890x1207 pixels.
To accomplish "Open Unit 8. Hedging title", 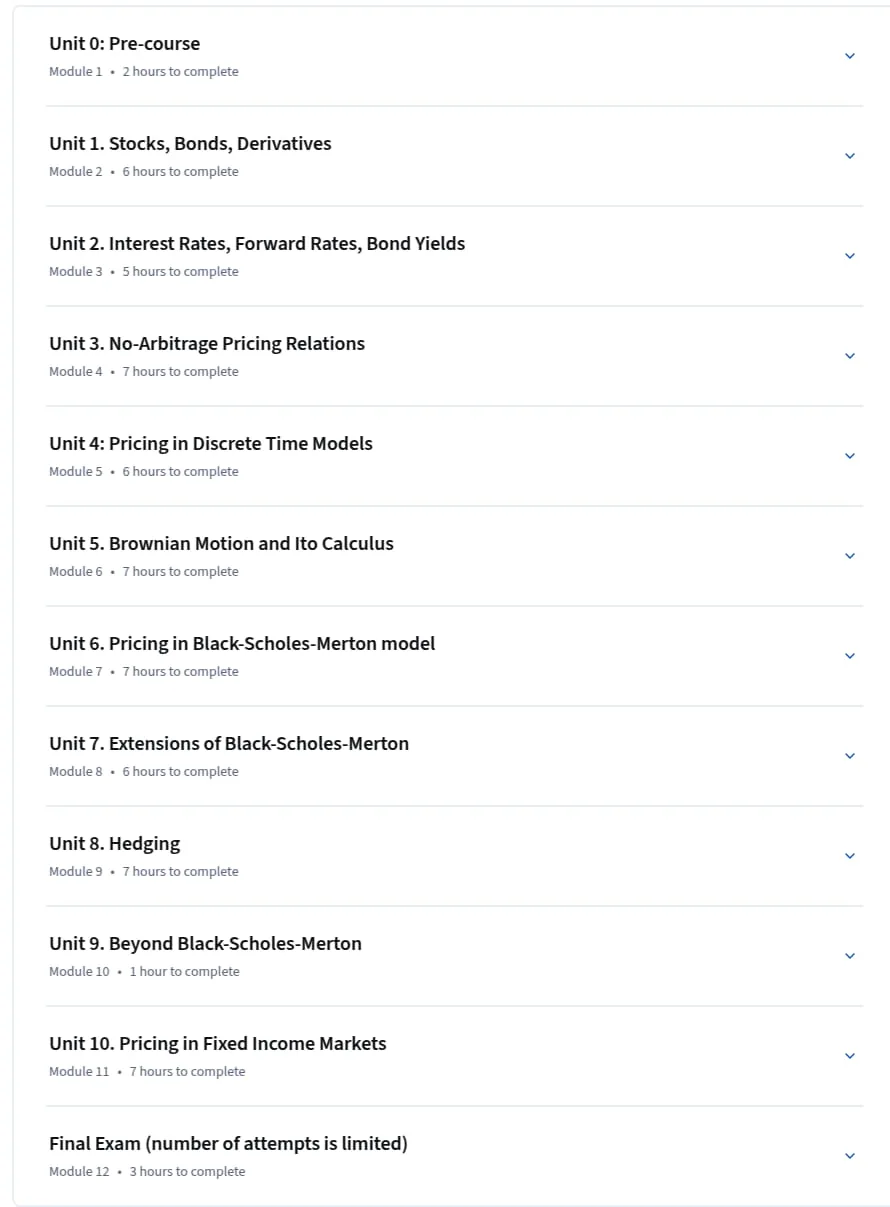I will tap(115, 844).
